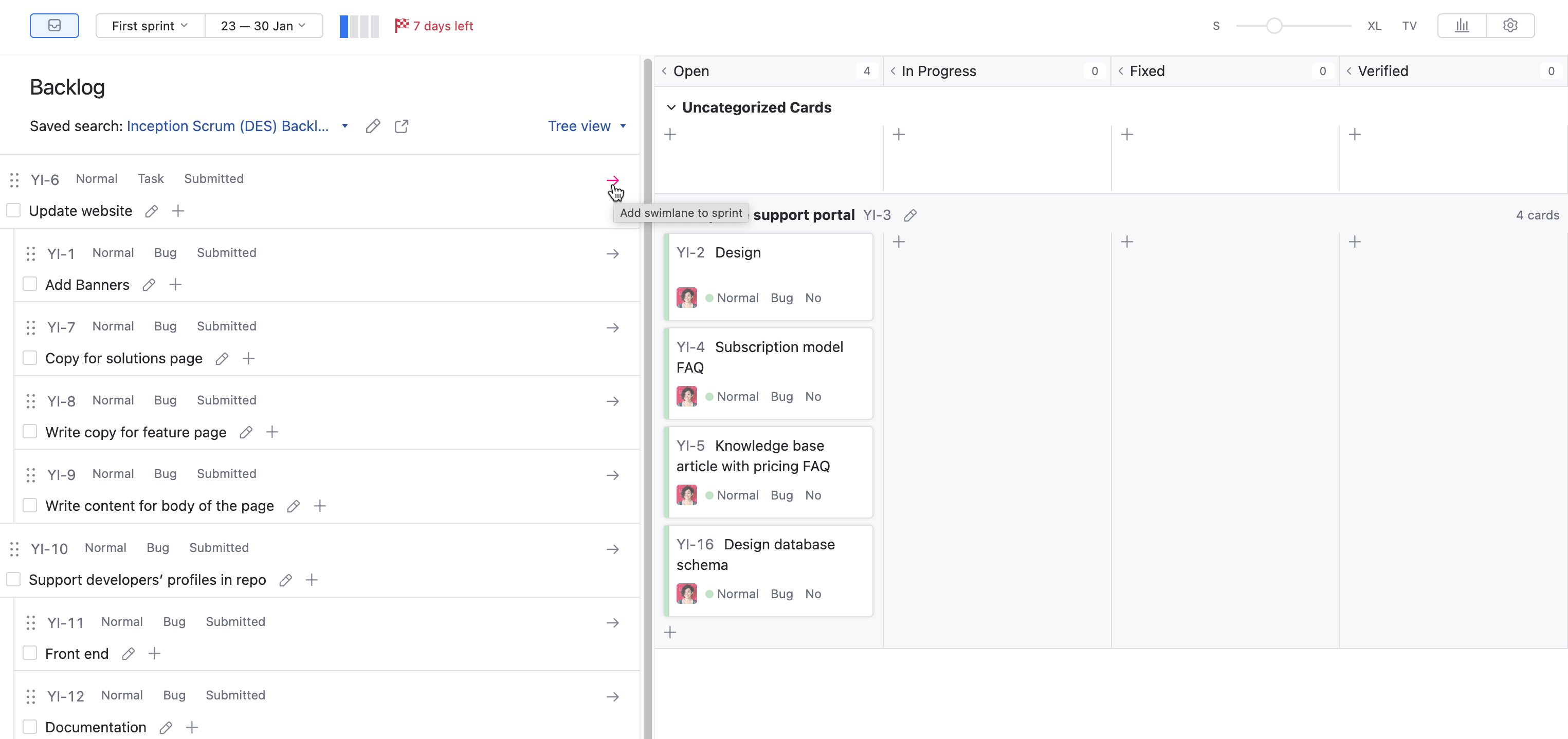
Task: Click edit pencil next to saved search
Action: point(373,126)
